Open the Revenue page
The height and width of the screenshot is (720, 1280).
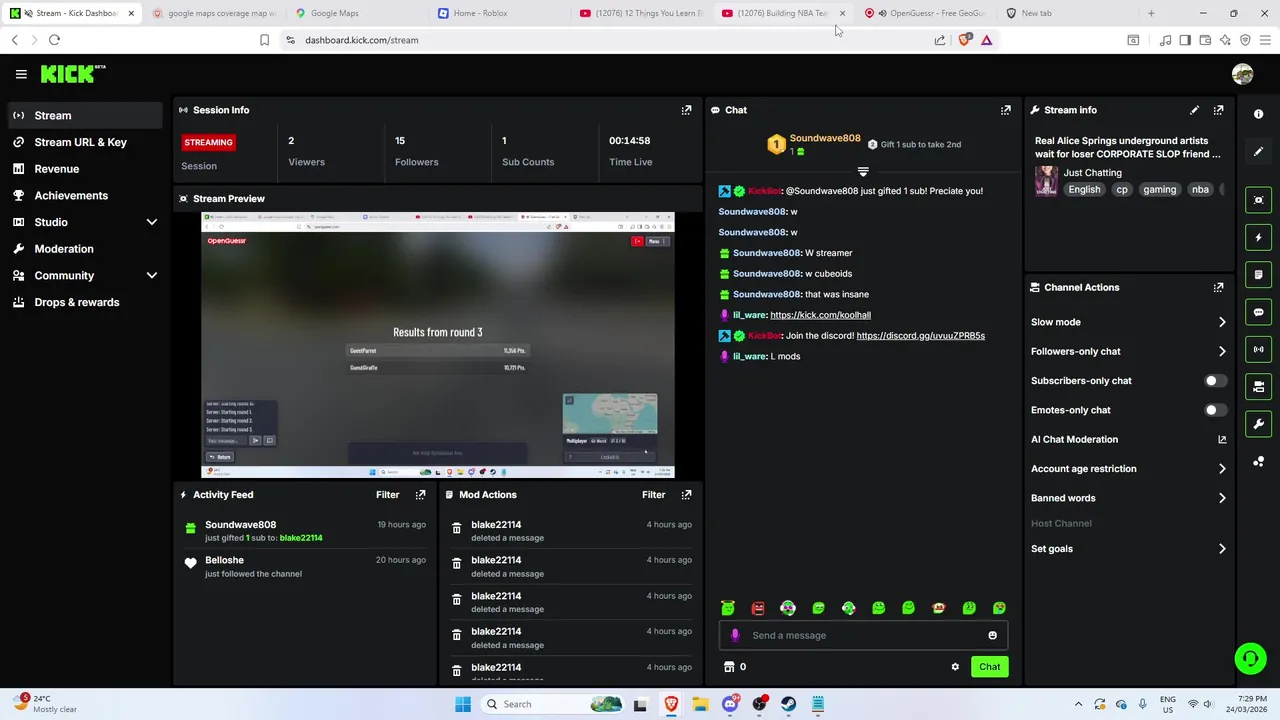point(85,169)
